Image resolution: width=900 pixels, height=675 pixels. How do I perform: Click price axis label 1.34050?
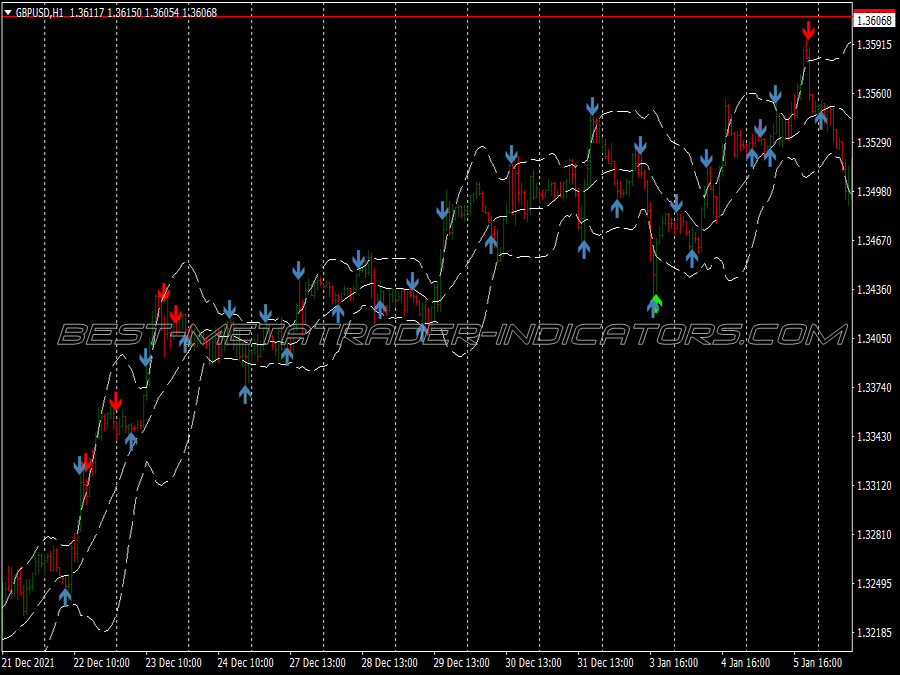[874, 339]
